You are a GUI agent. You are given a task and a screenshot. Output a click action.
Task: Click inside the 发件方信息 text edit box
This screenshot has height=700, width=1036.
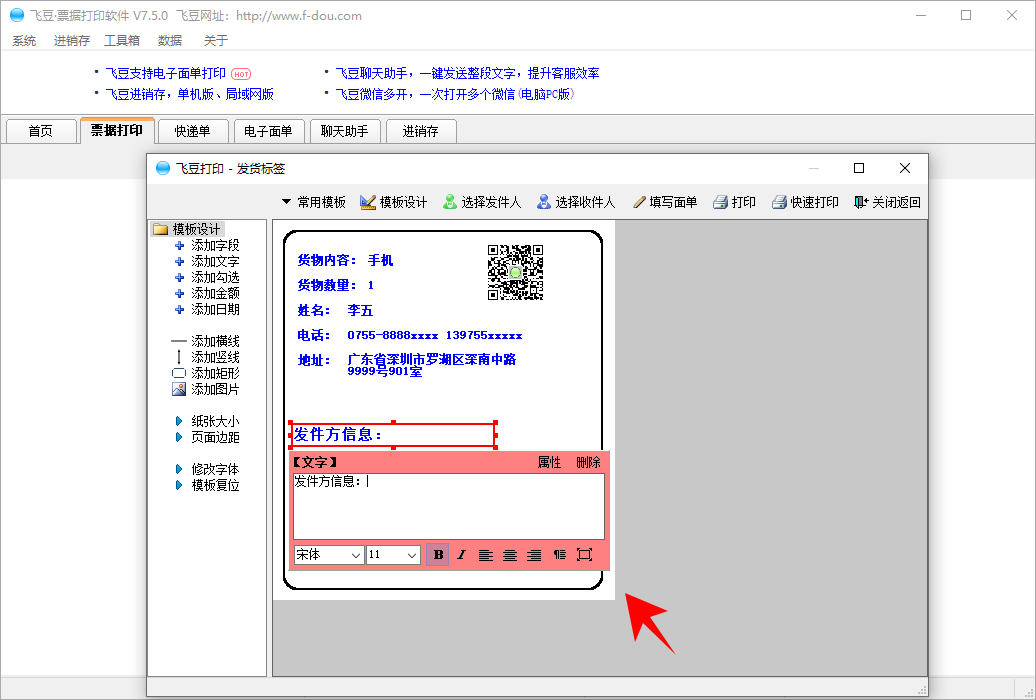tap(448, 507)
